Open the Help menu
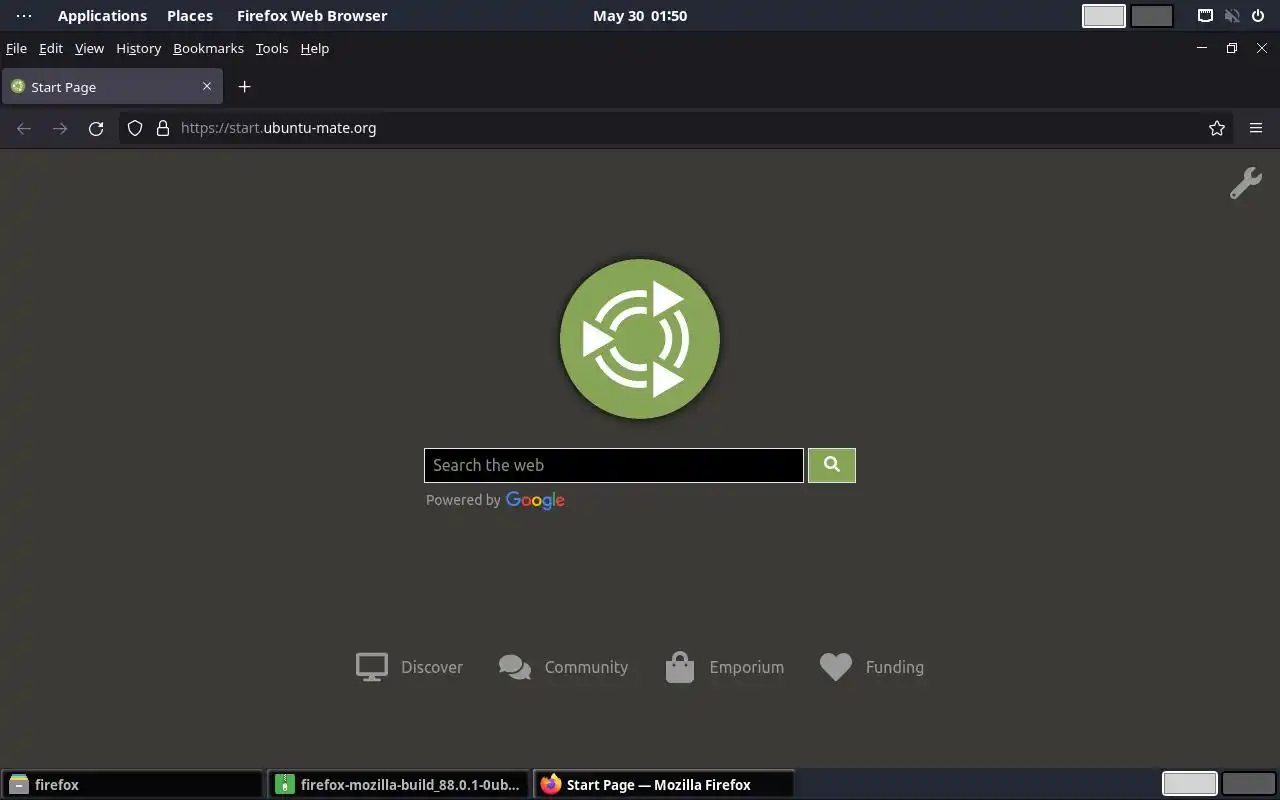1280x800 pixels. tap(314, 48)
